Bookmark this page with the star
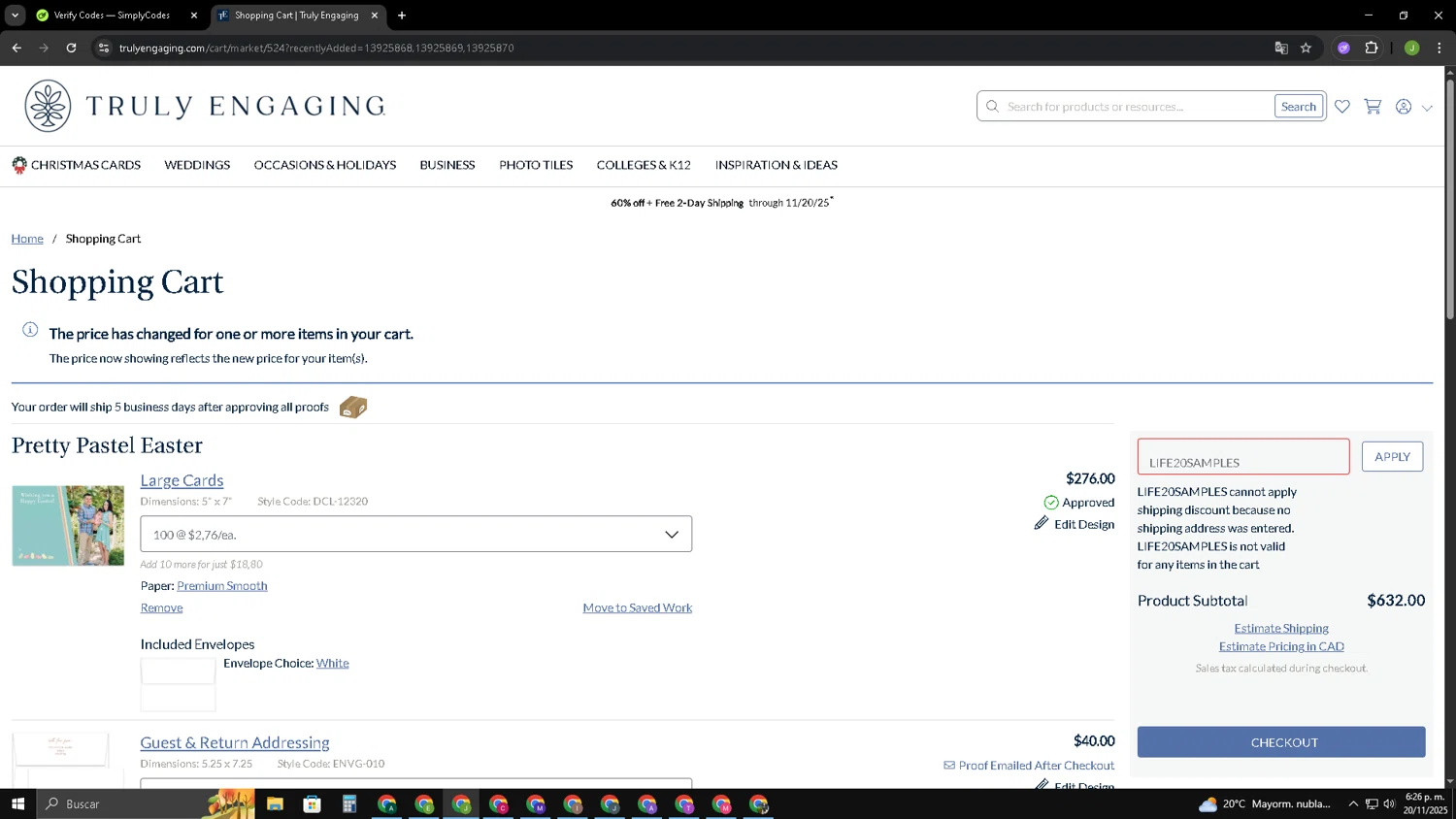The width and height of the screenshot is (1456, 819). [x=1307, y=48]
